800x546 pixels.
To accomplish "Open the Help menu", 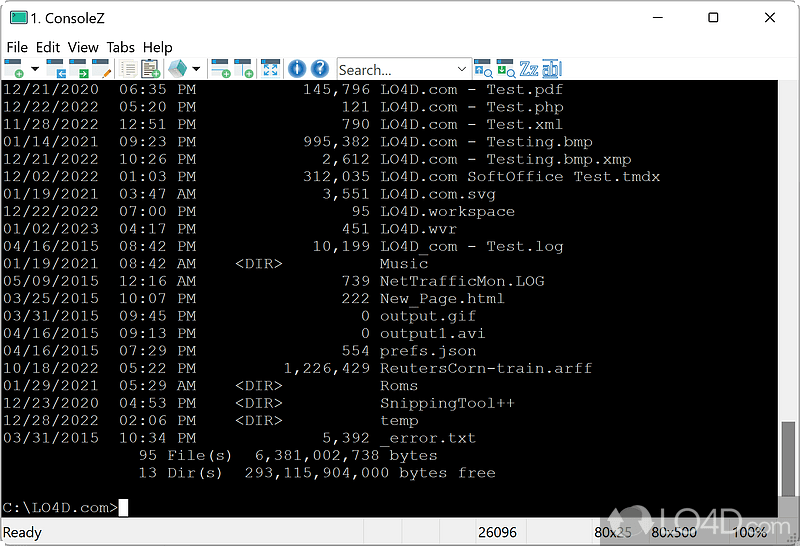I will point(158,47).
